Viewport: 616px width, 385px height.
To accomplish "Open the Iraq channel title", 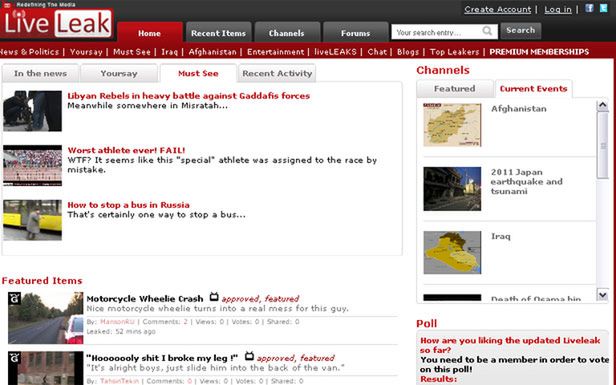I will tap(500, 236).
